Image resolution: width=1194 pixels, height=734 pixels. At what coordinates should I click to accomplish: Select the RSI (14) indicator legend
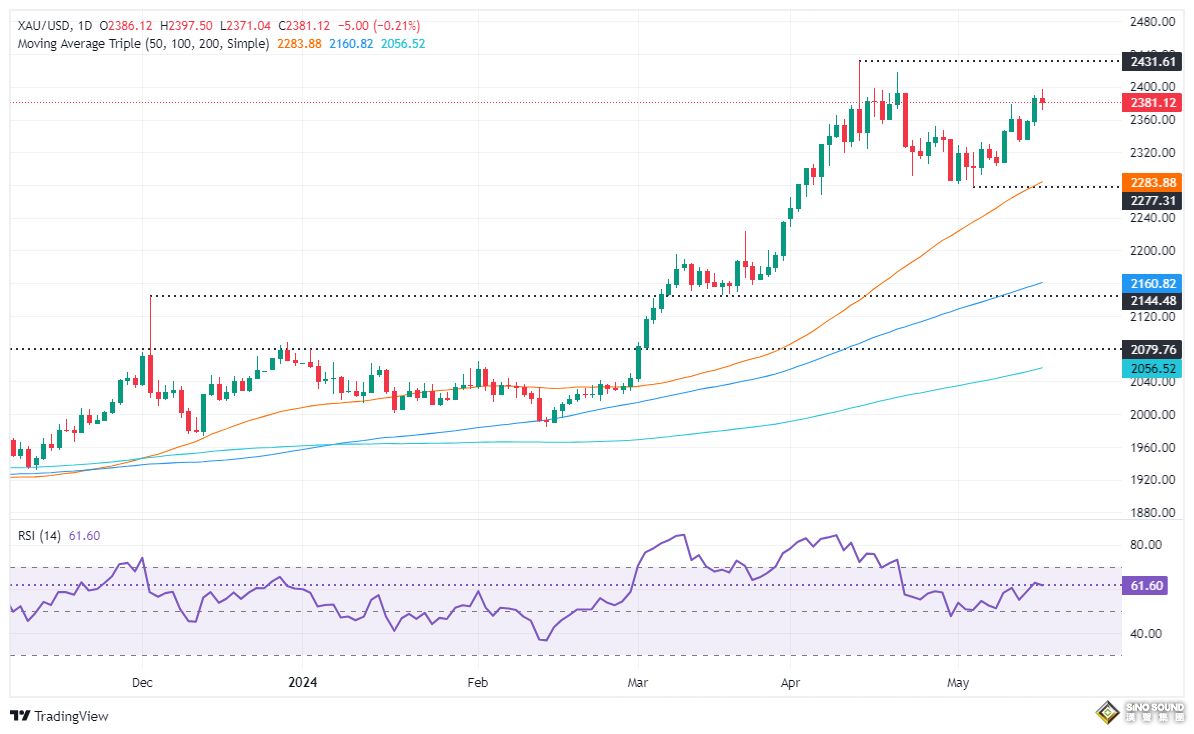pyautogui.click(x=38, y=536)
